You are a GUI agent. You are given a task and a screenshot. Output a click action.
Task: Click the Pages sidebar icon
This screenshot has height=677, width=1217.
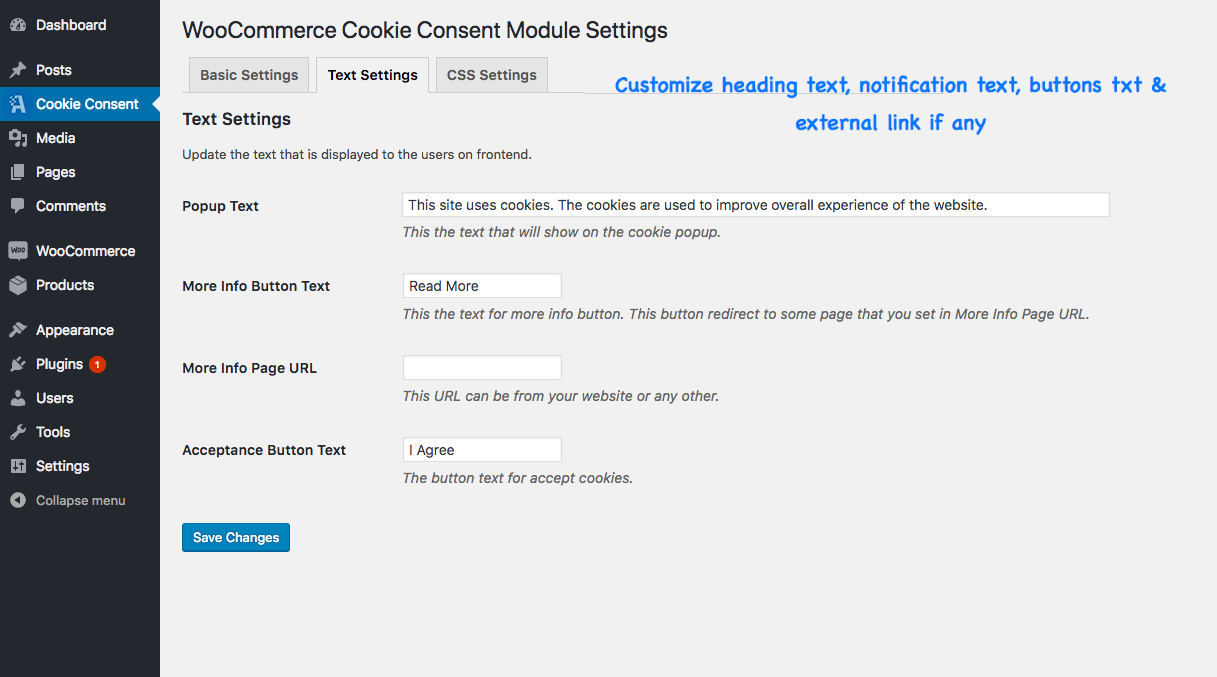pyautogui.click(x=18, y=172)
